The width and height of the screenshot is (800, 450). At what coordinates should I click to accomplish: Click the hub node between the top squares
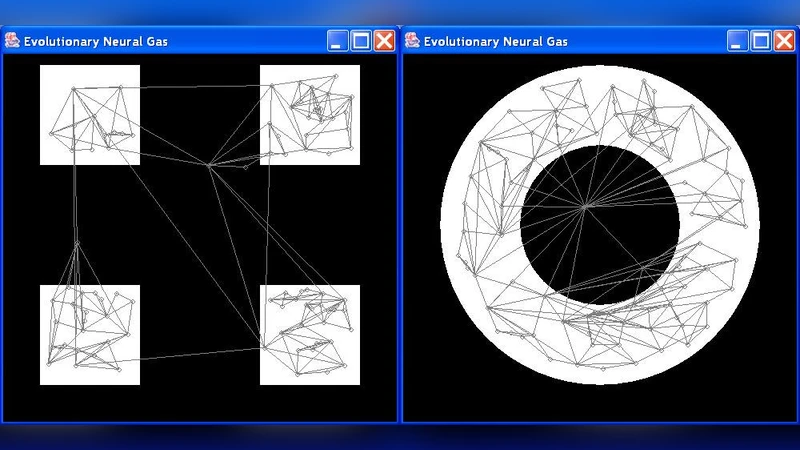[x=208, y=165]
